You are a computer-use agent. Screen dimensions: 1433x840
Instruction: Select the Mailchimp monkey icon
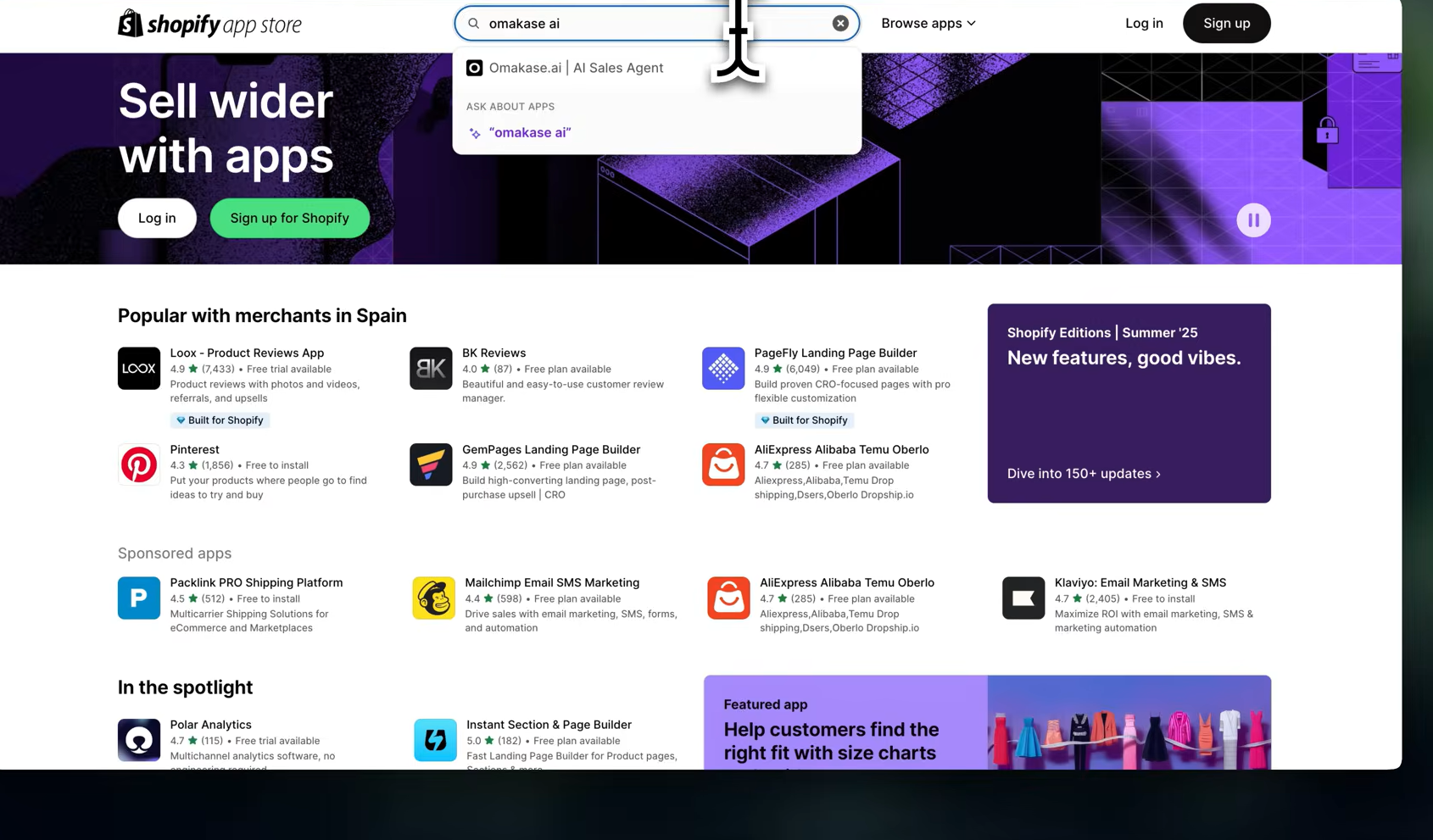(434, 598)
